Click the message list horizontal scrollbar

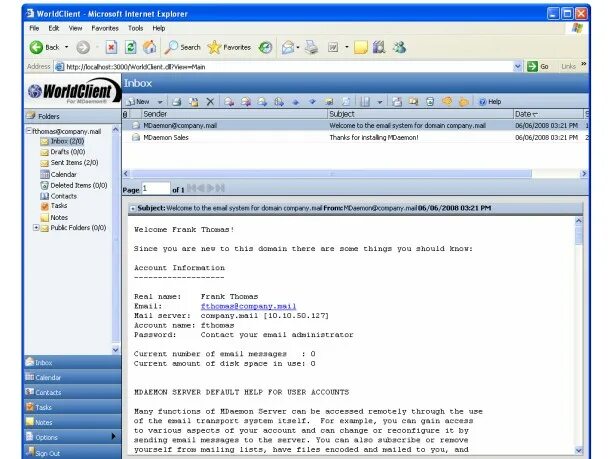(331, 173)
